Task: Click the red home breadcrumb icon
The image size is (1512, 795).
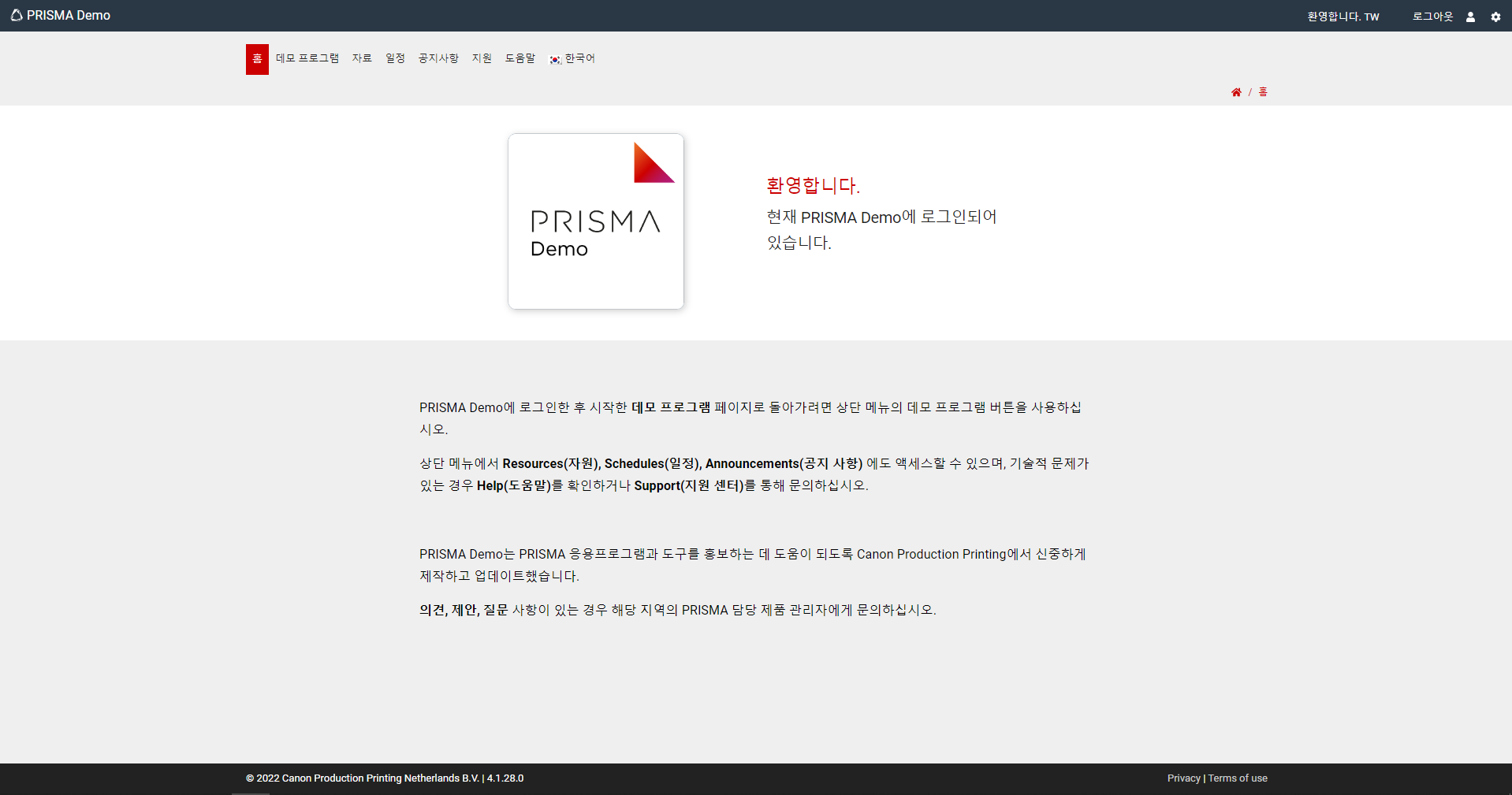Action: coord(1236,92)
